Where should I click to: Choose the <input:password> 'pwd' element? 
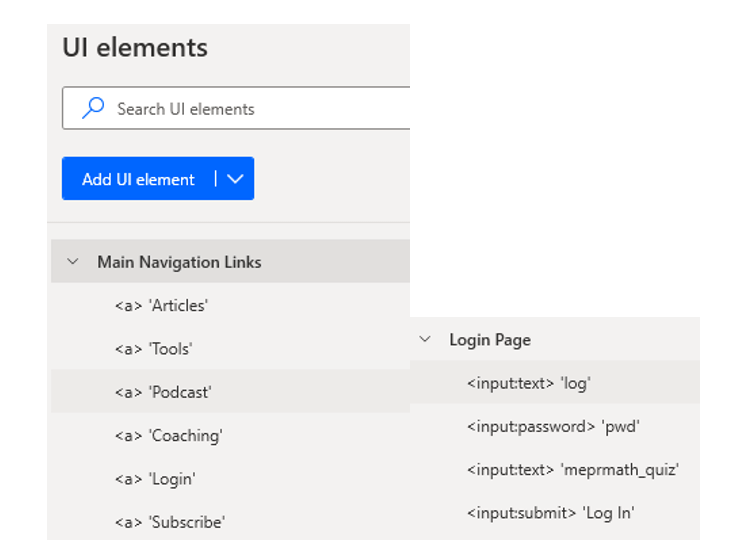tap(552, 426)
